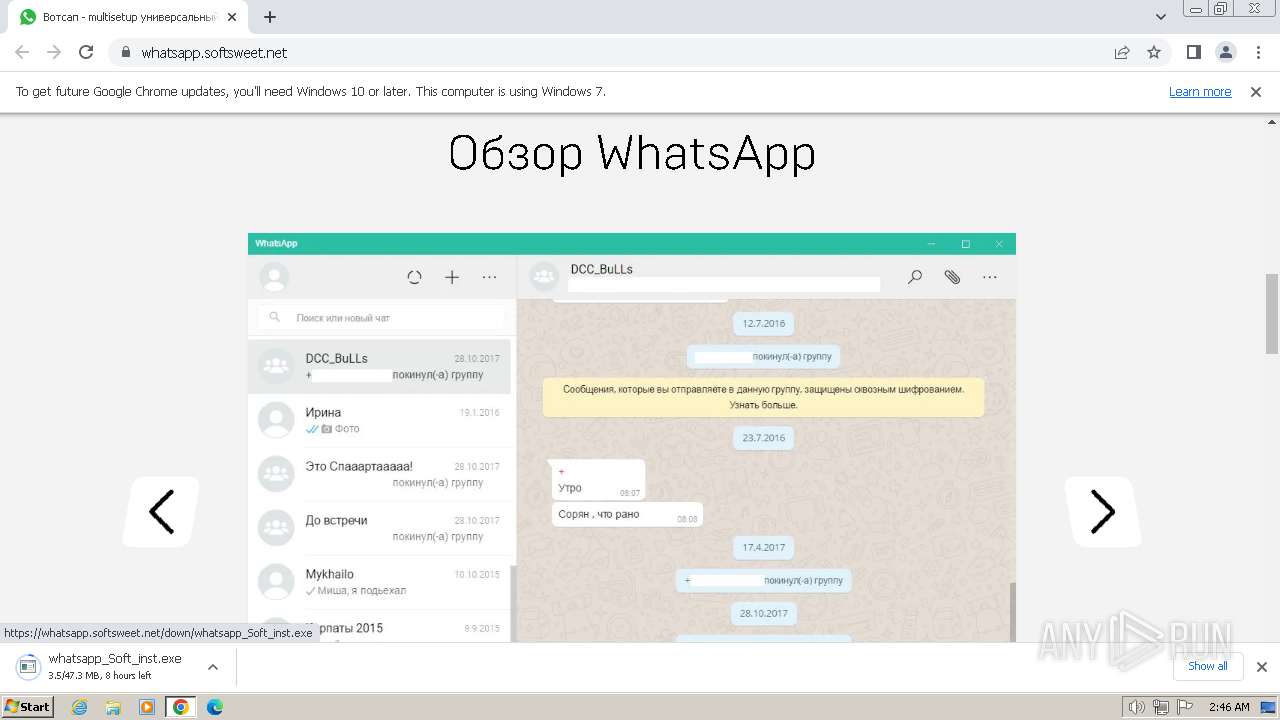Reload the current page

click(86, 52)
